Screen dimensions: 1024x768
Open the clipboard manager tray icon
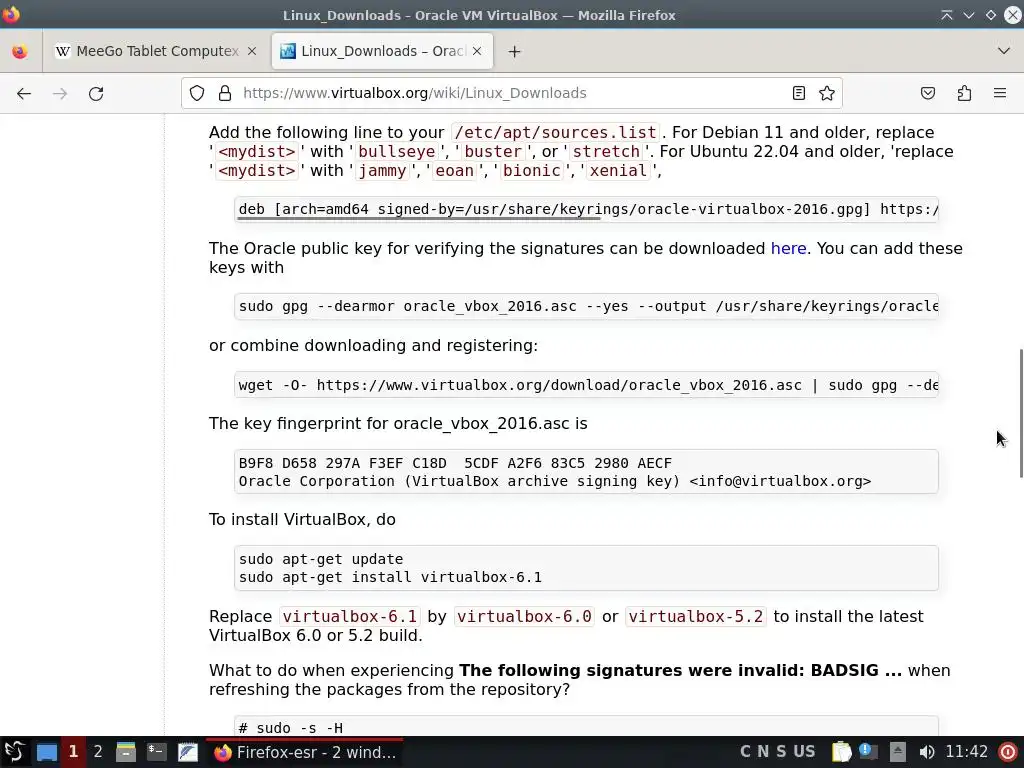click(x=842, y=752)
